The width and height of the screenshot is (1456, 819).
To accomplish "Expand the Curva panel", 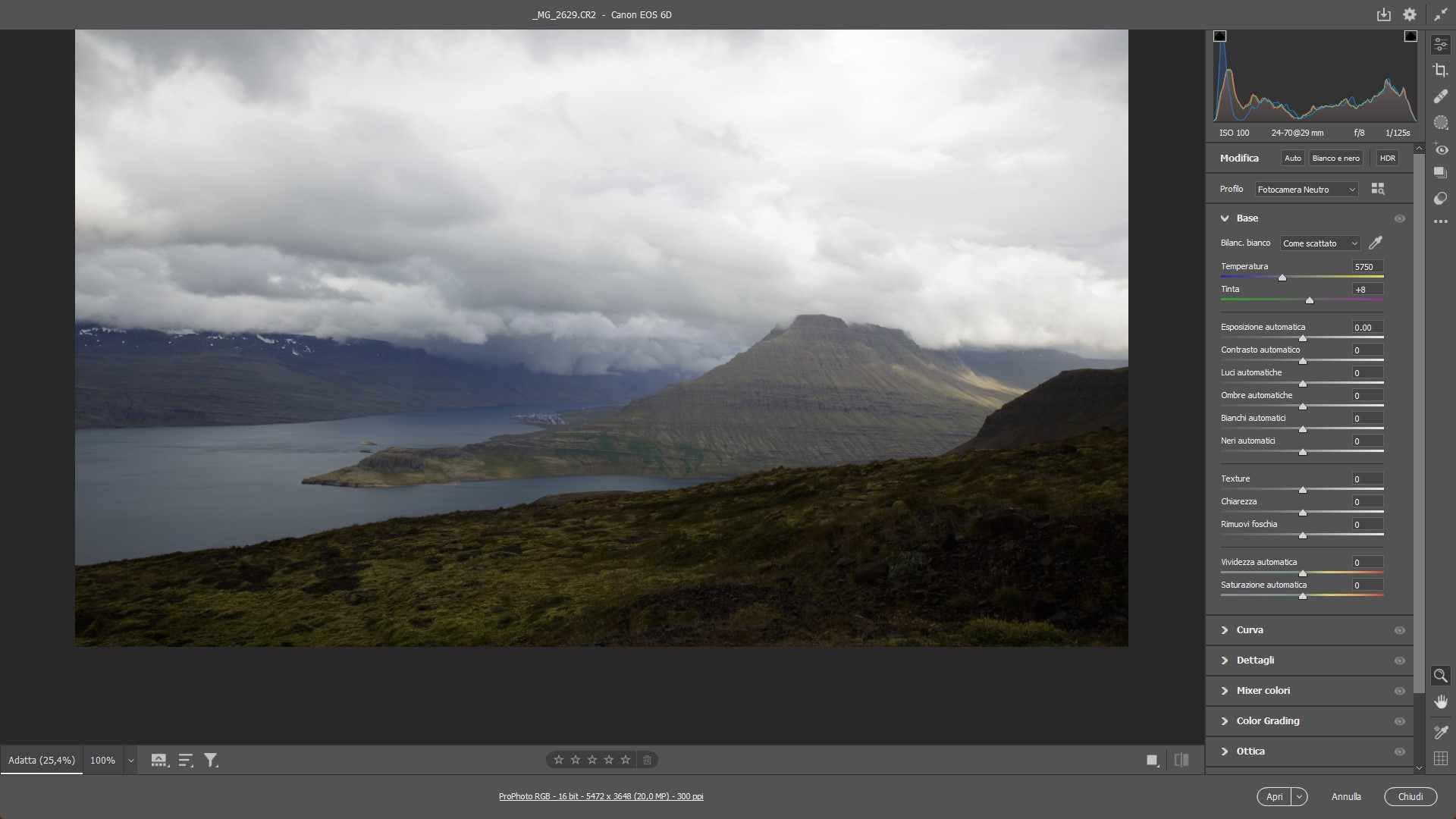I will tap(1225, 630).
